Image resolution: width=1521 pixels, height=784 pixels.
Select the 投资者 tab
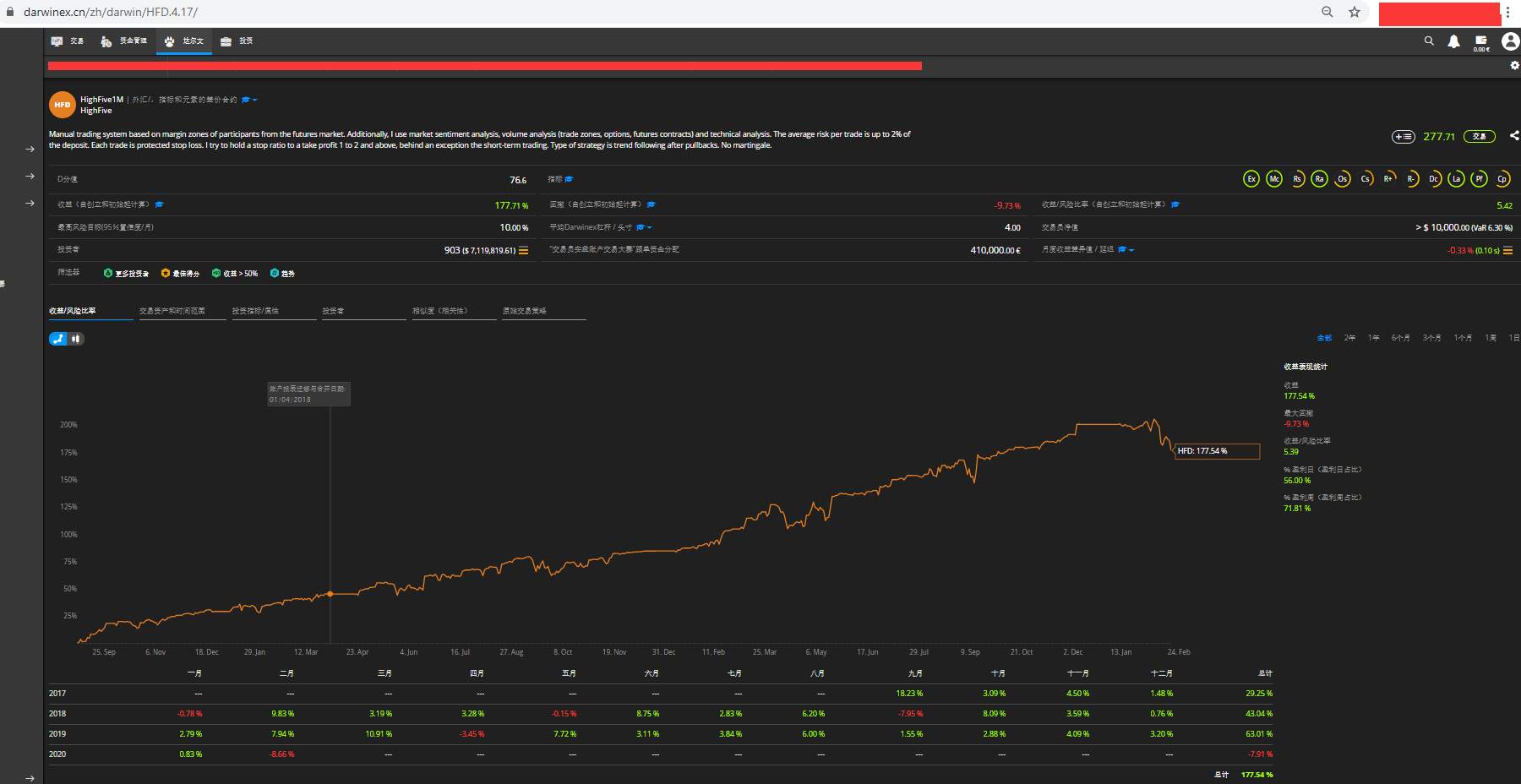click(363, 311)
